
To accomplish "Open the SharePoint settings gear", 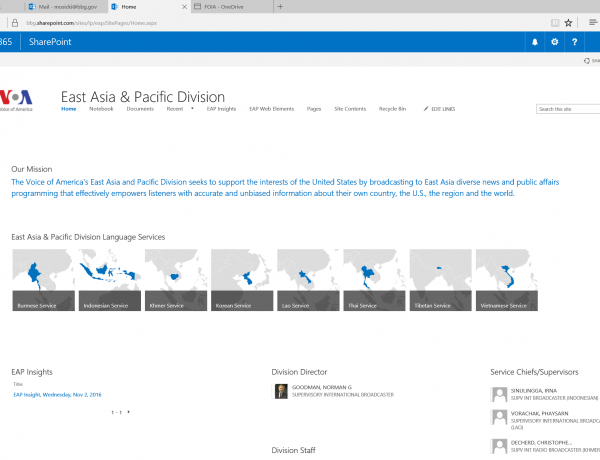I will tap(554, 42).
